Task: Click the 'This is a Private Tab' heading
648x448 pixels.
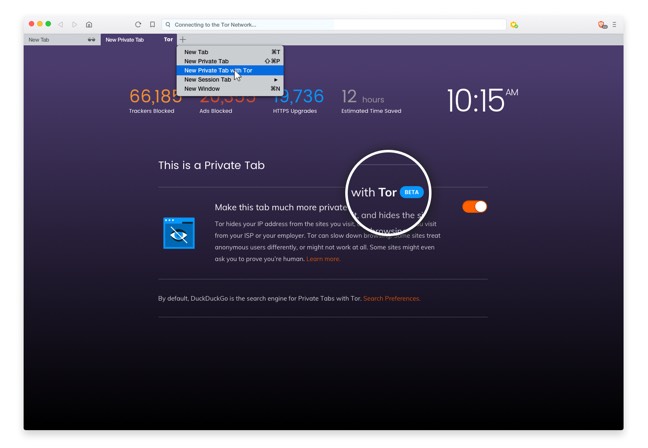Action: coord(211,165)
